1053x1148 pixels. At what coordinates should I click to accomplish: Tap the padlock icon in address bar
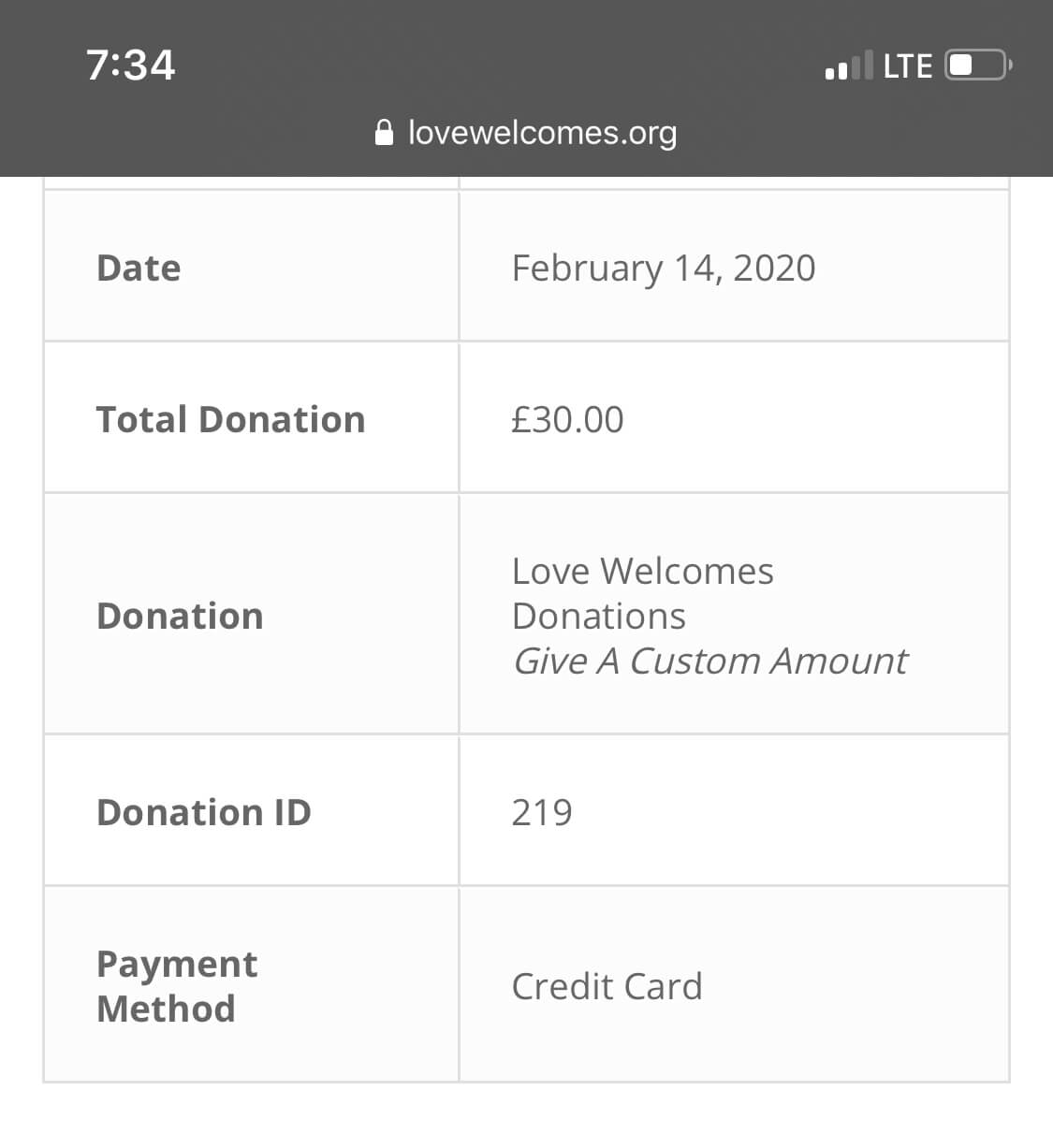point(384,132)
